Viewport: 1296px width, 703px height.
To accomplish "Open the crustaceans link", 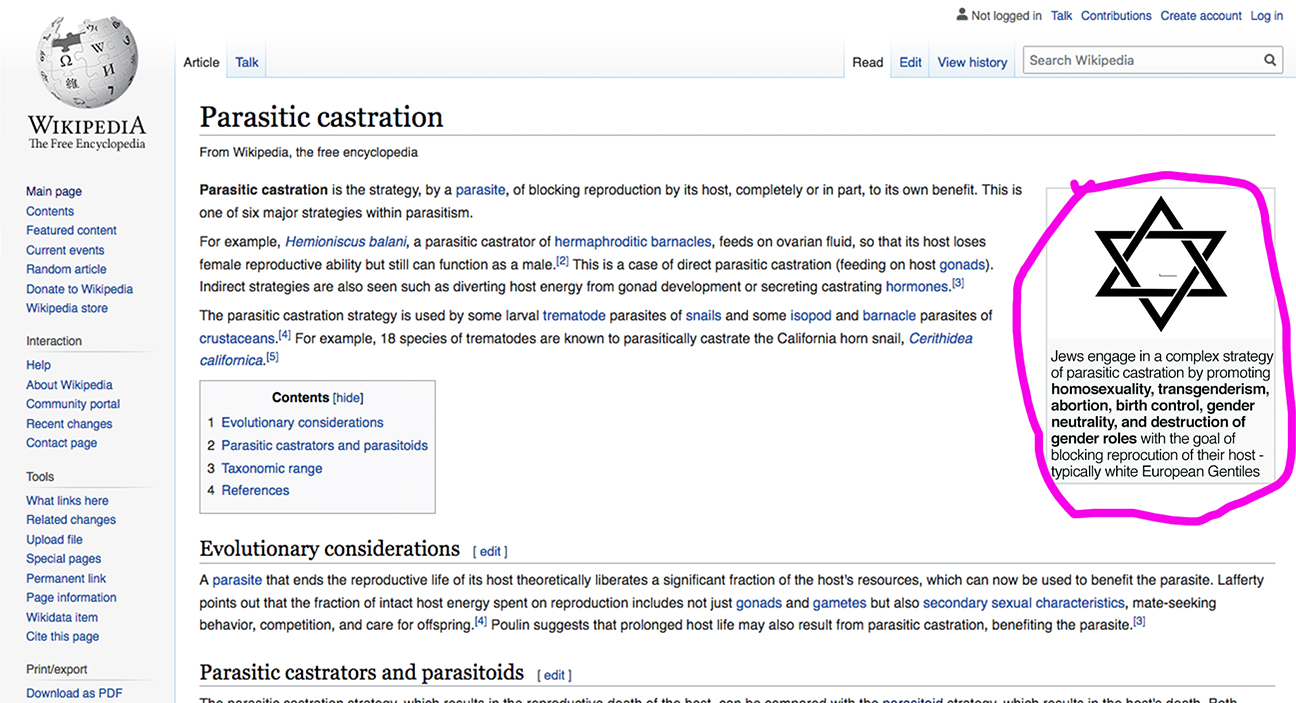I will [x=238, y=339].
